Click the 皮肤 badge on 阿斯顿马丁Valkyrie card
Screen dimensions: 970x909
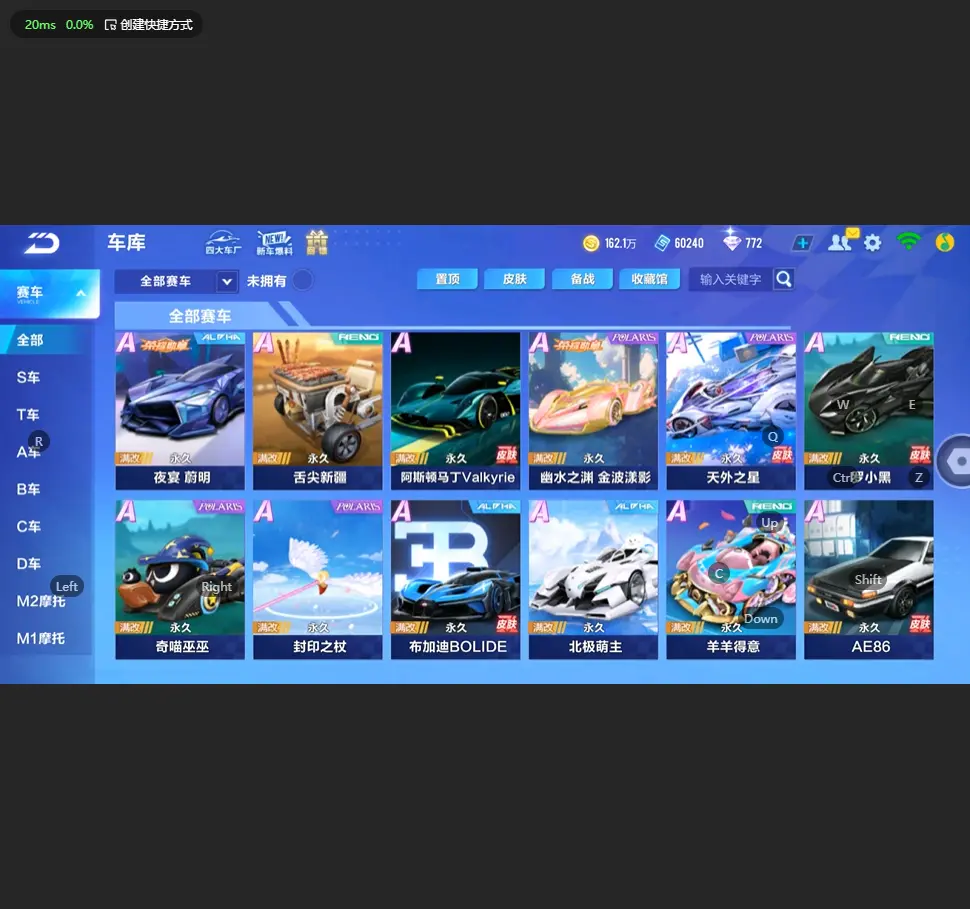click(x=507, y=455)
